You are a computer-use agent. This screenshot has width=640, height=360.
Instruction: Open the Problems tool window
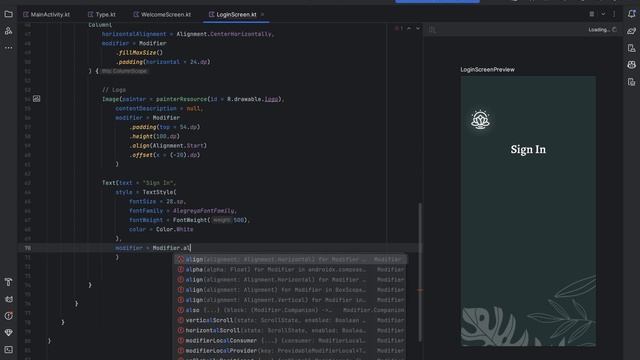pos(8,316)
